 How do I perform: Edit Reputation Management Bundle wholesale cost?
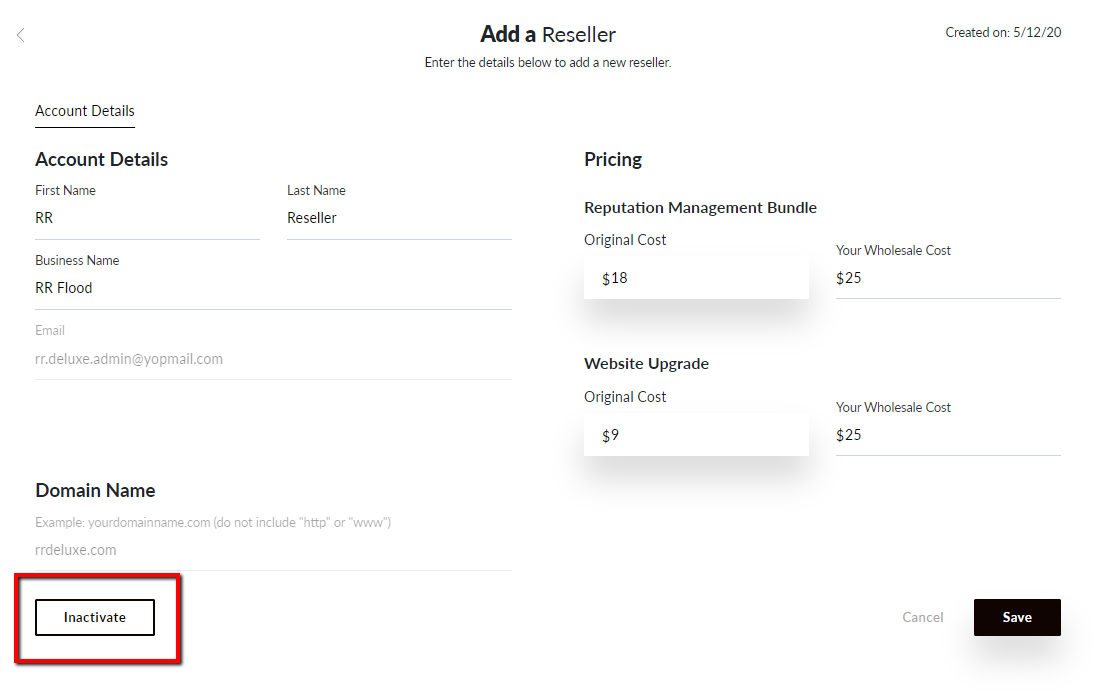point(948,278)
